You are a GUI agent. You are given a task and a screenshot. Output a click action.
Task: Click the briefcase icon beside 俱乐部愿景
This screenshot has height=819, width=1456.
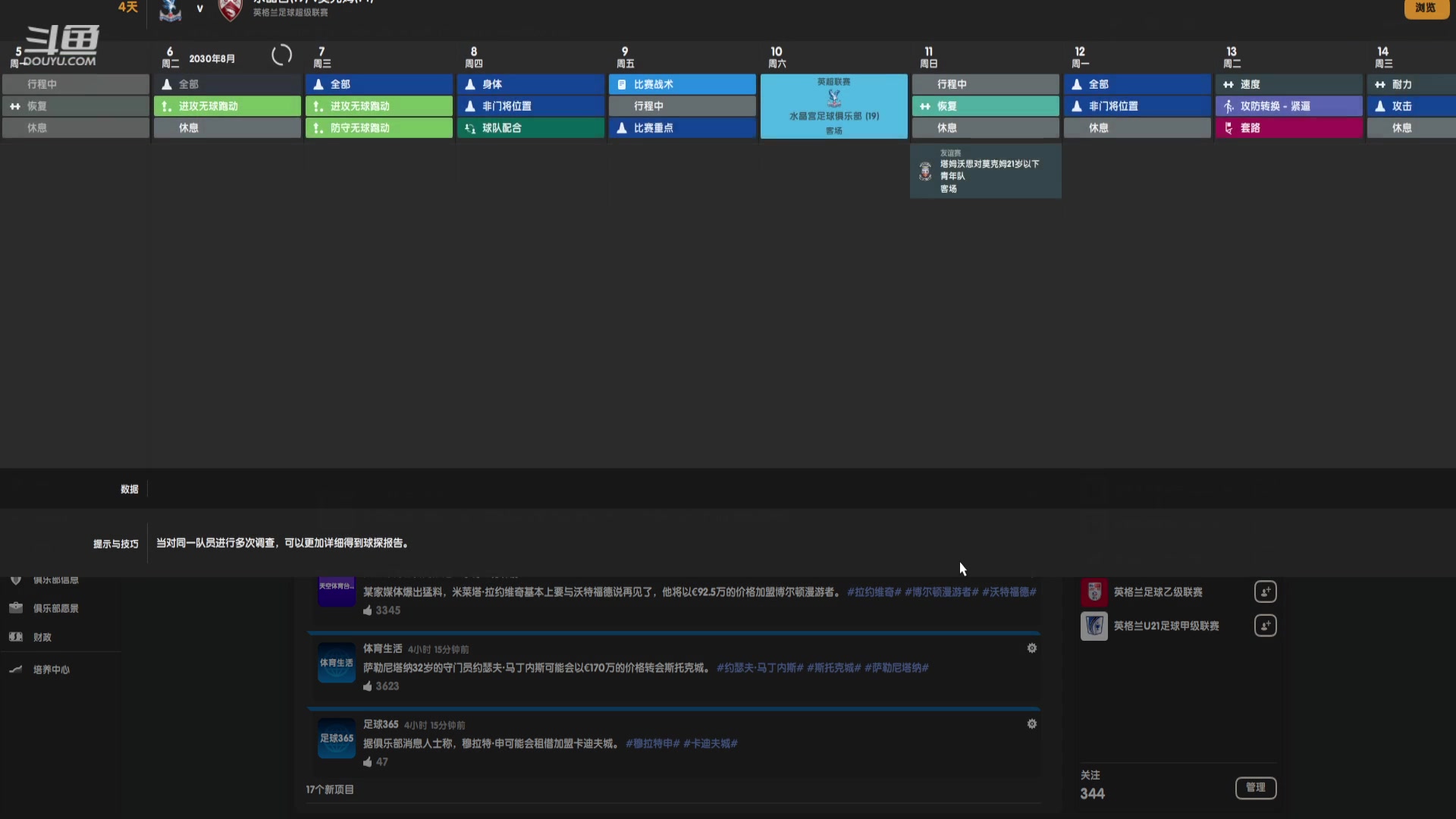click(x=16, y=608)
